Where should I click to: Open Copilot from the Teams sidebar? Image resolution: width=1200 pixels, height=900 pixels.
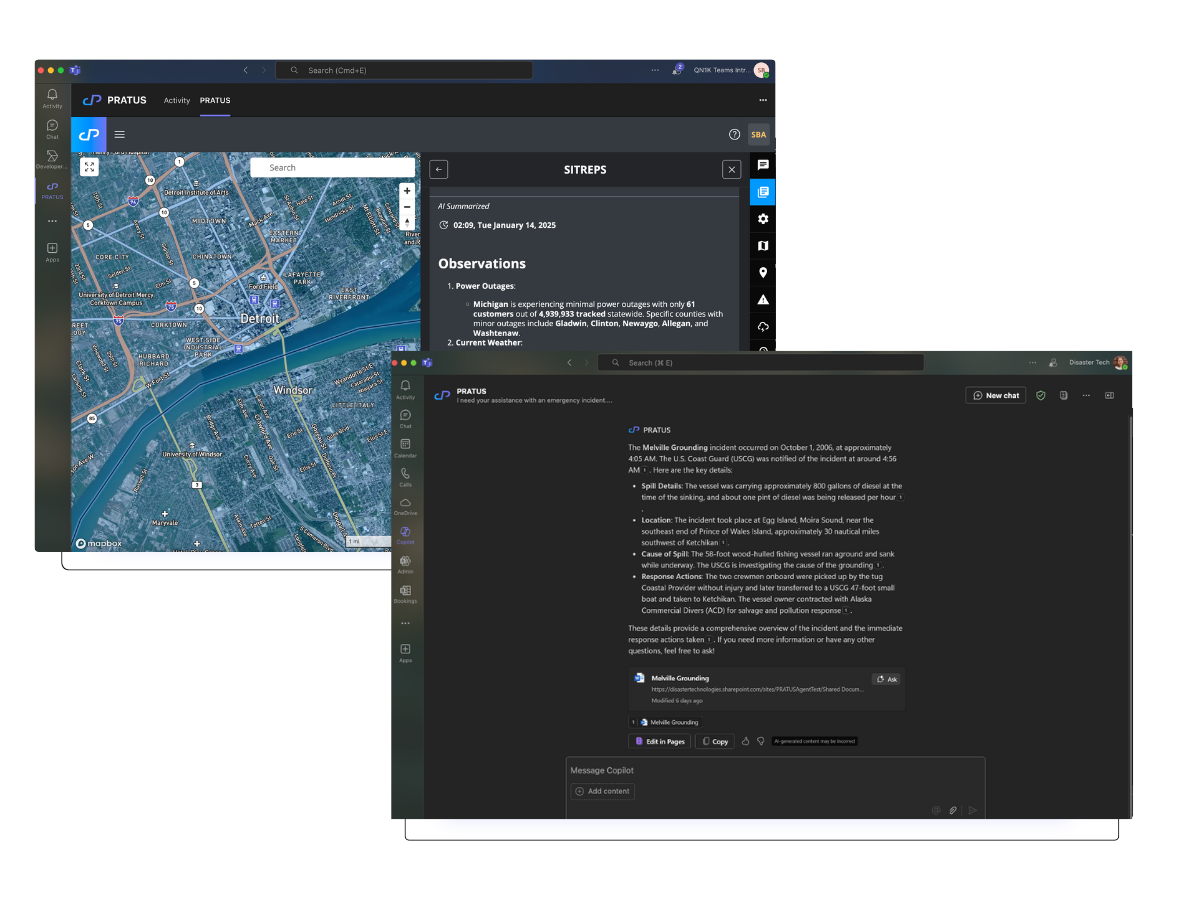click(406, 535)
